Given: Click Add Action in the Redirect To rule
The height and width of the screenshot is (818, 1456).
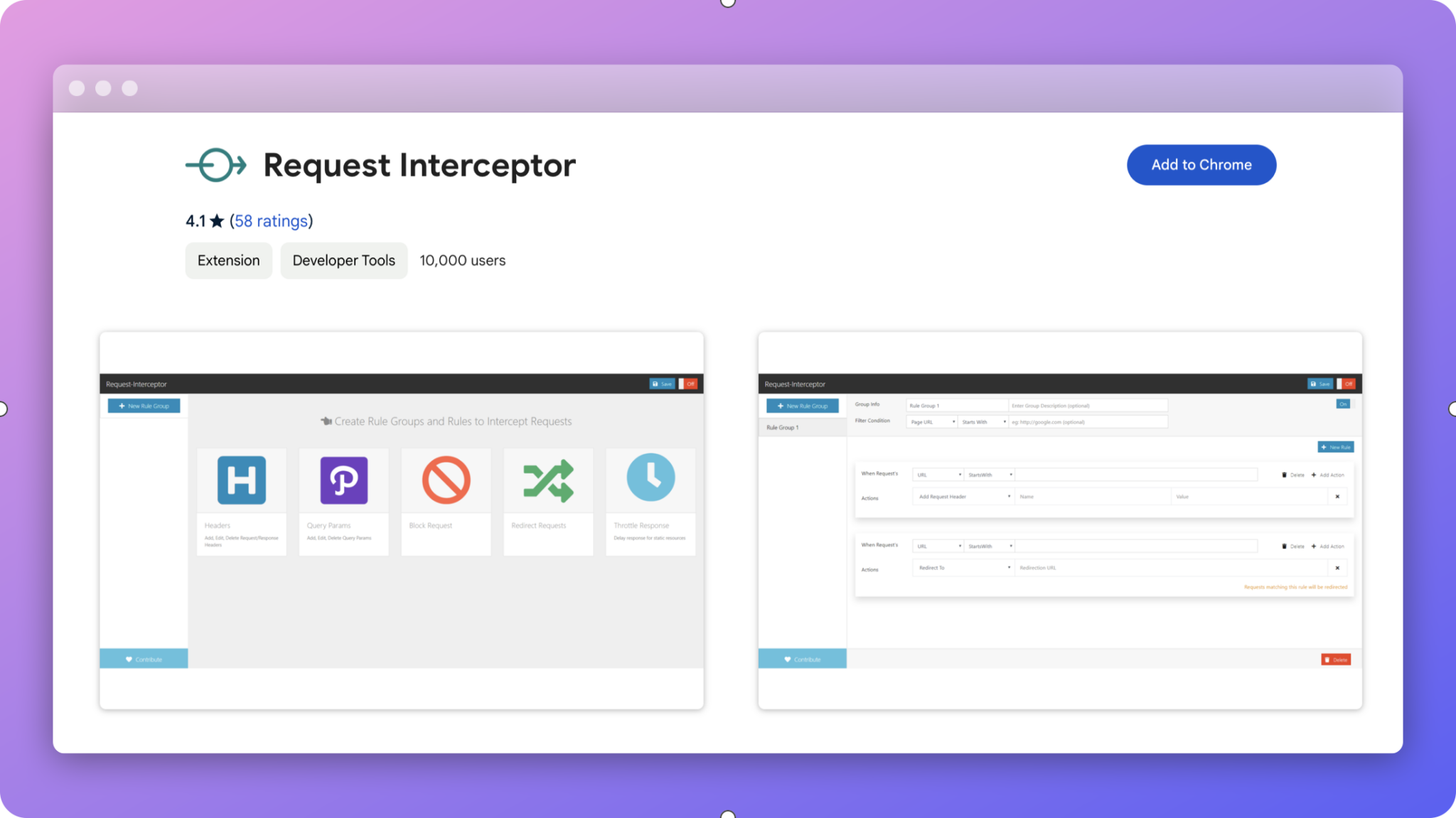Looking at the screenshot, I should coord(1327,547).
